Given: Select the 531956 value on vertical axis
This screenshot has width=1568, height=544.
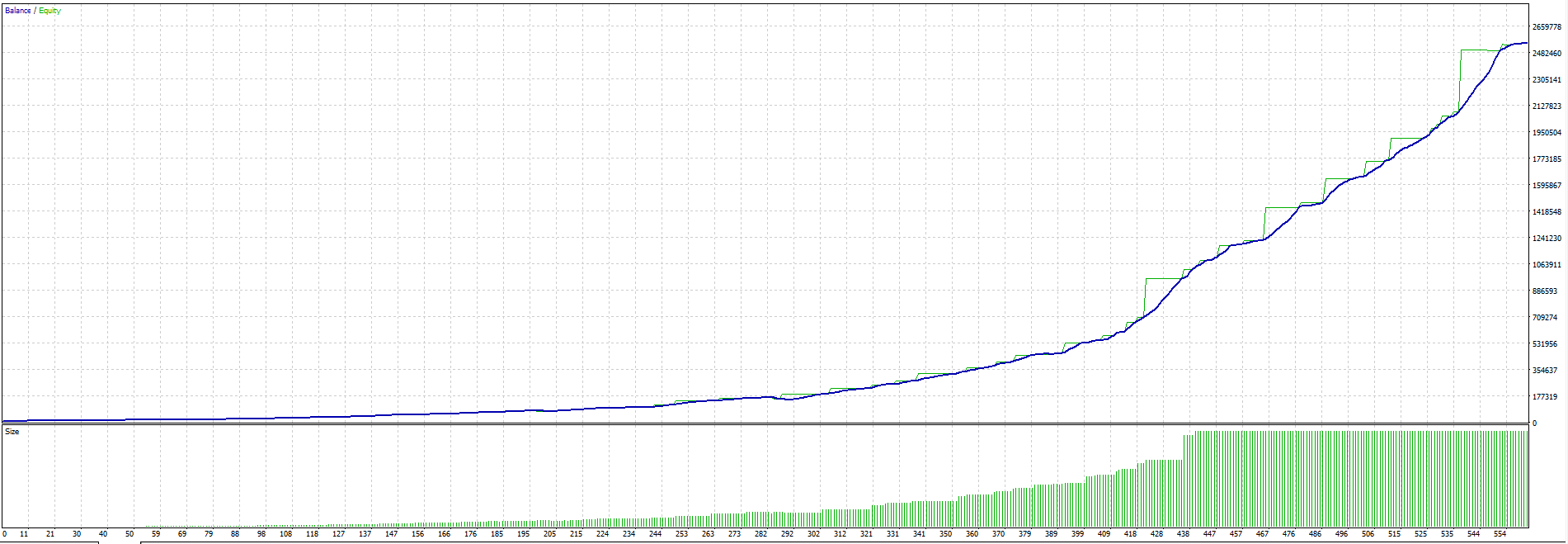Looking at the screenshot, I should click(1544, 344).
